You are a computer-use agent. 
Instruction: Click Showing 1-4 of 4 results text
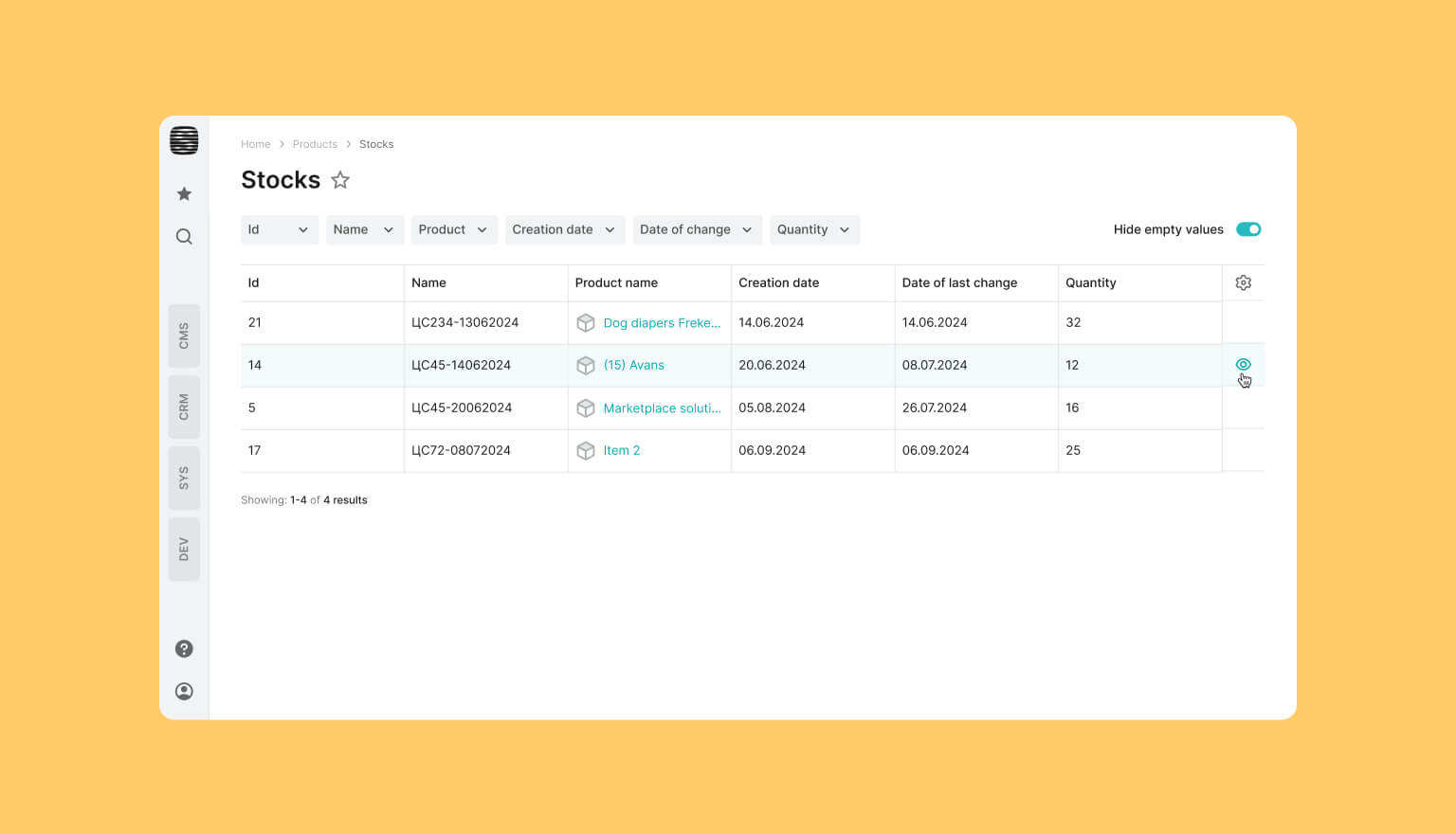304,499
